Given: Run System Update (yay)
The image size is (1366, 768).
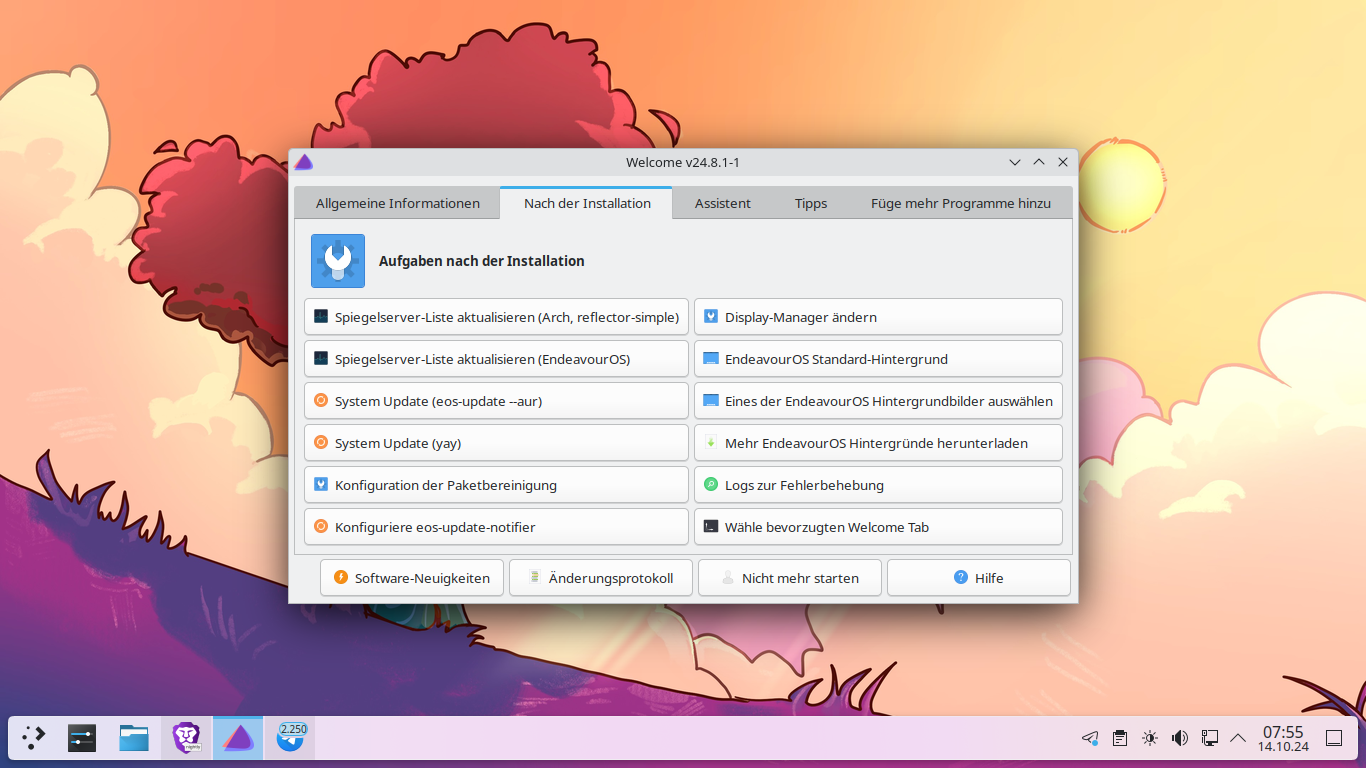Looking at the screenshot, I should (496, 443).
